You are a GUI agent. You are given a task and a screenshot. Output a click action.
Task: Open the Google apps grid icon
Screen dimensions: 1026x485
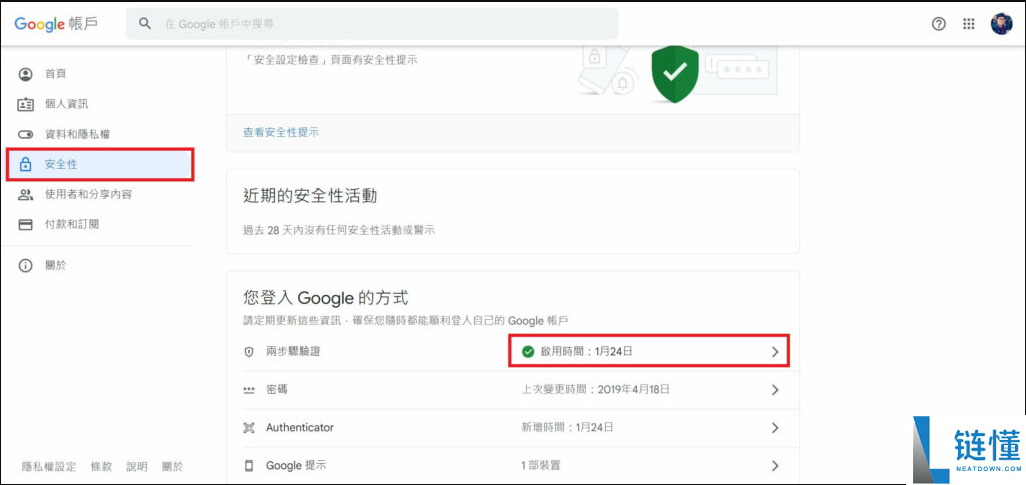(x=969, y=24)
